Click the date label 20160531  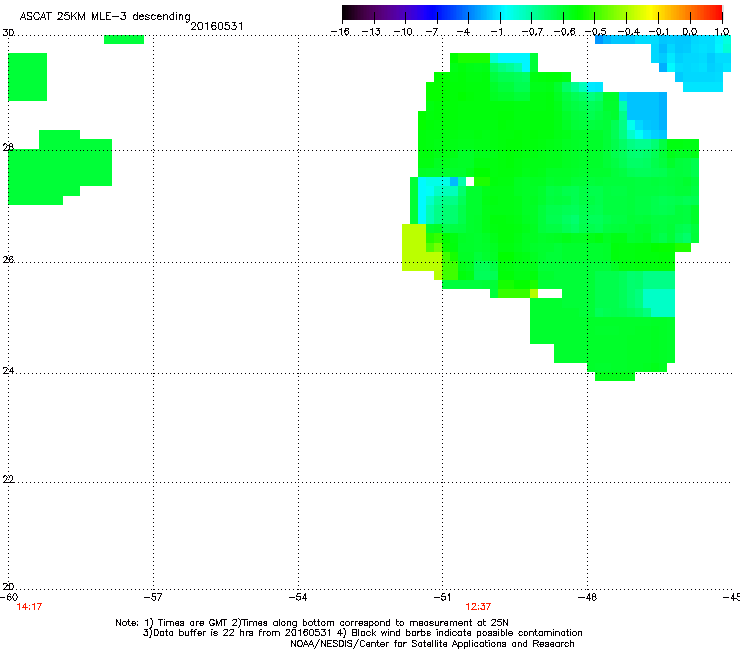[217, 26]
